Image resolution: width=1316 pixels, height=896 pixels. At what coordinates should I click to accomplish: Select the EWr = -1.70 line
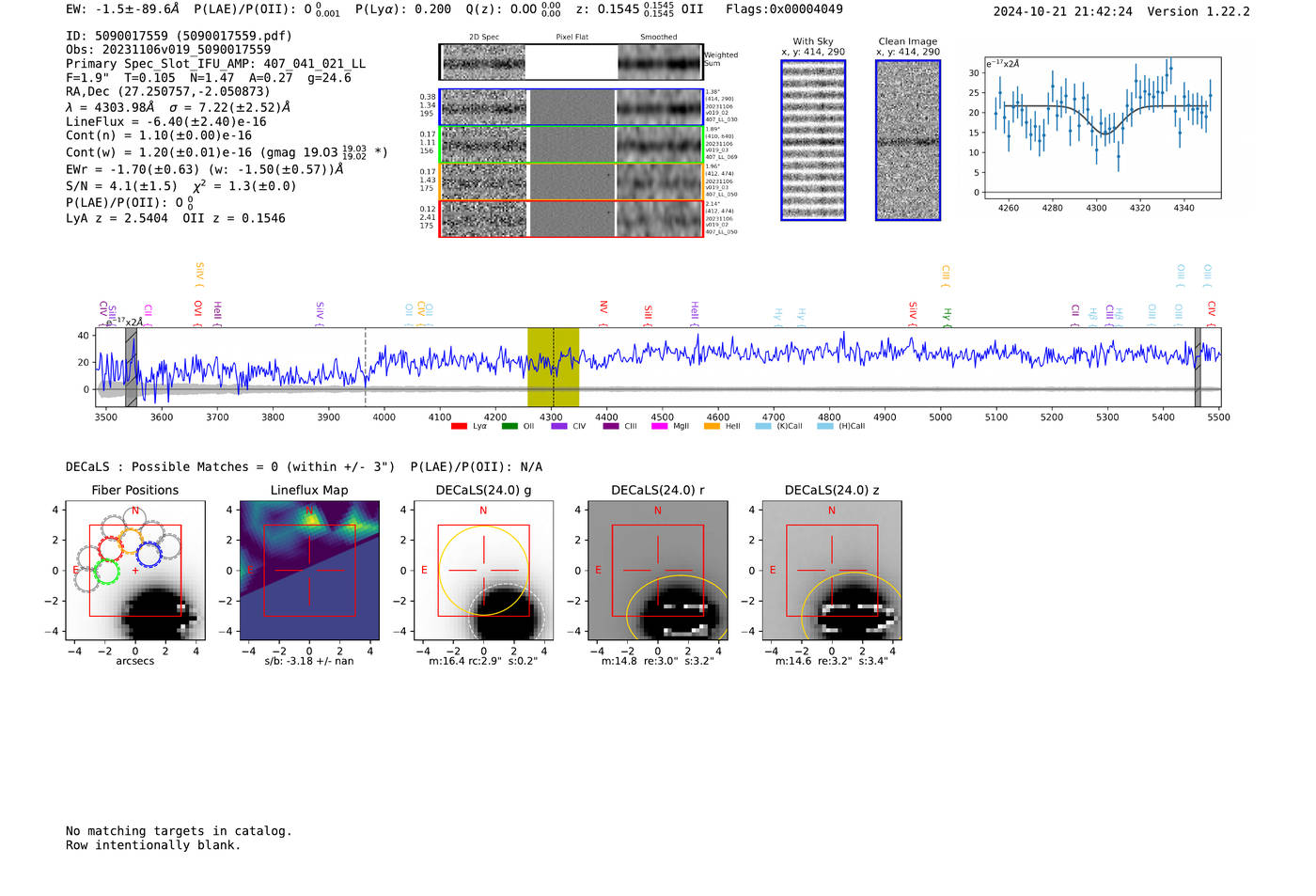[x=204, y=169]
